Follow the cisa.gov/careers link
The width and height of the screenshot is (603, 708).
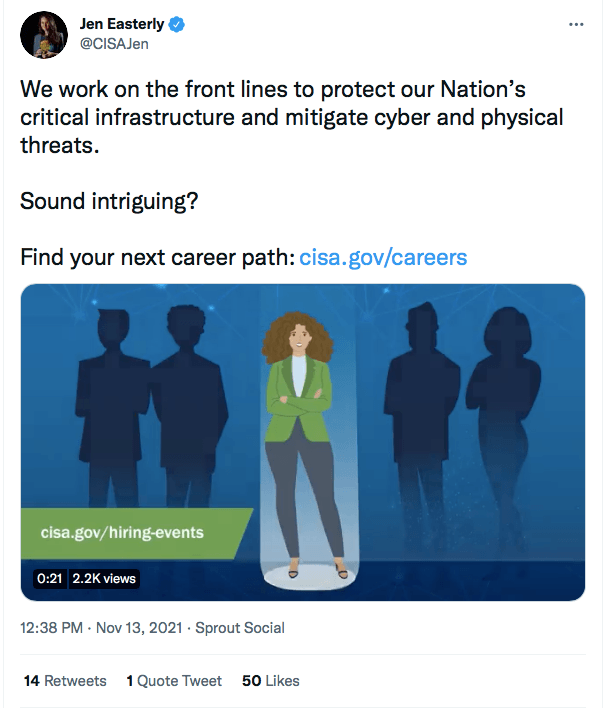pos(383,257)
